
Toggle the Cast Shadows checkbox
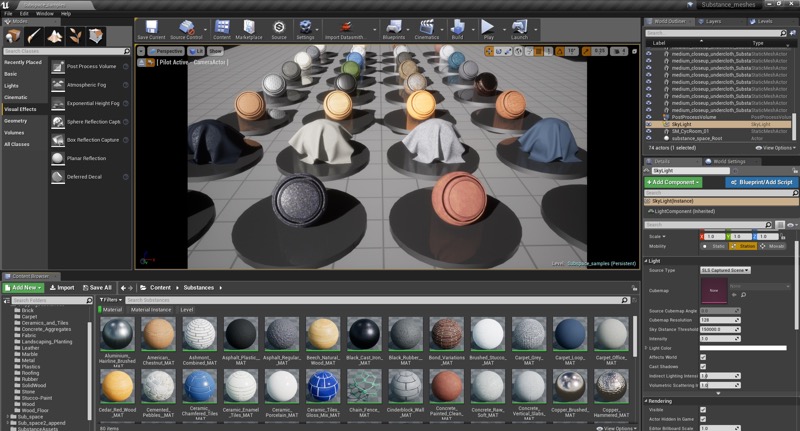point(703,366)
